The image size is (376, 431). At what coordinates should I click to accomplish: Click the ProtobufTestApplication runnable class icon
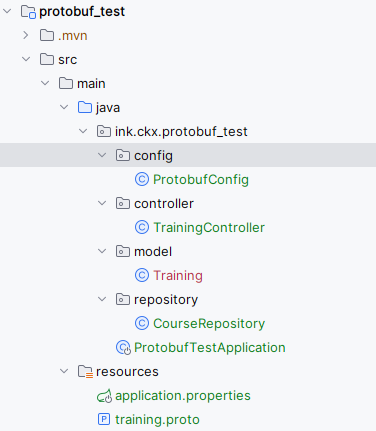123,348
